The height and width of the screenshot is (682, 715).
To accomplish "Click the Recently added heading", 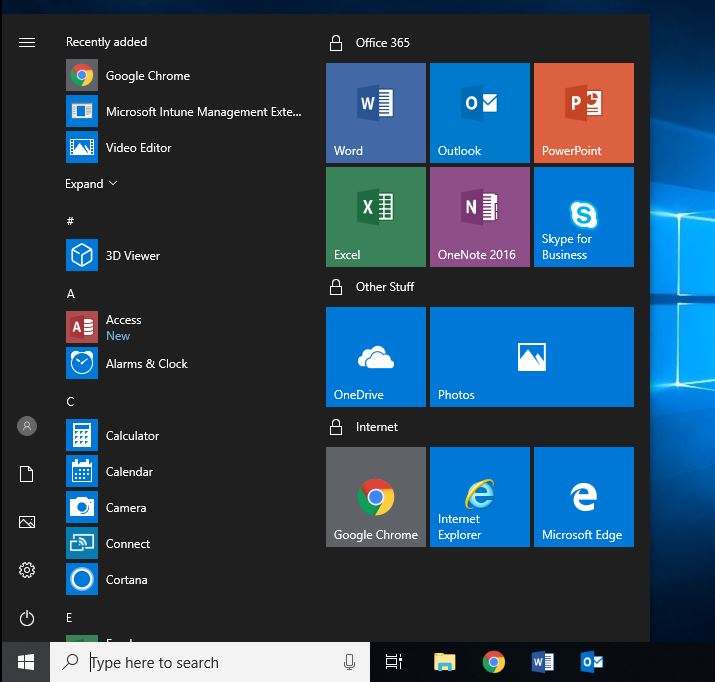I will 107,42.
